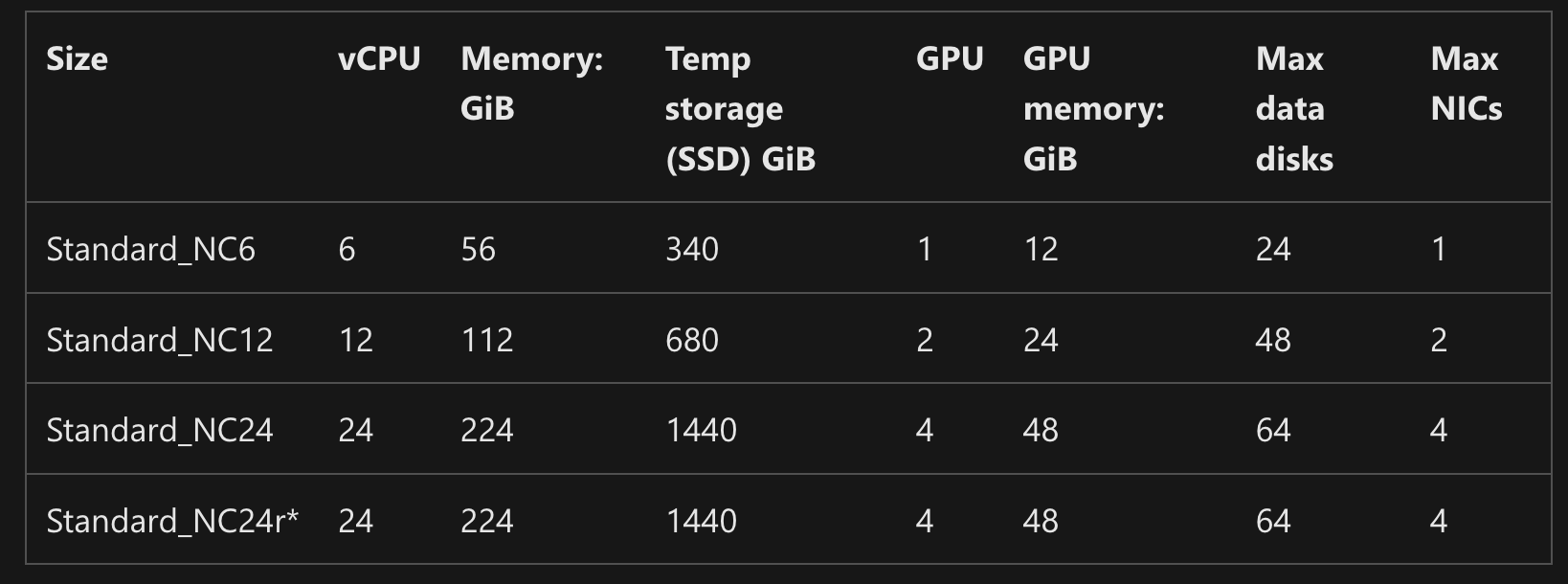Select Standard_NC6's GPU memory value 12
The image size is (1568, 584).
pyautogui.click(x=1041, y=249)
